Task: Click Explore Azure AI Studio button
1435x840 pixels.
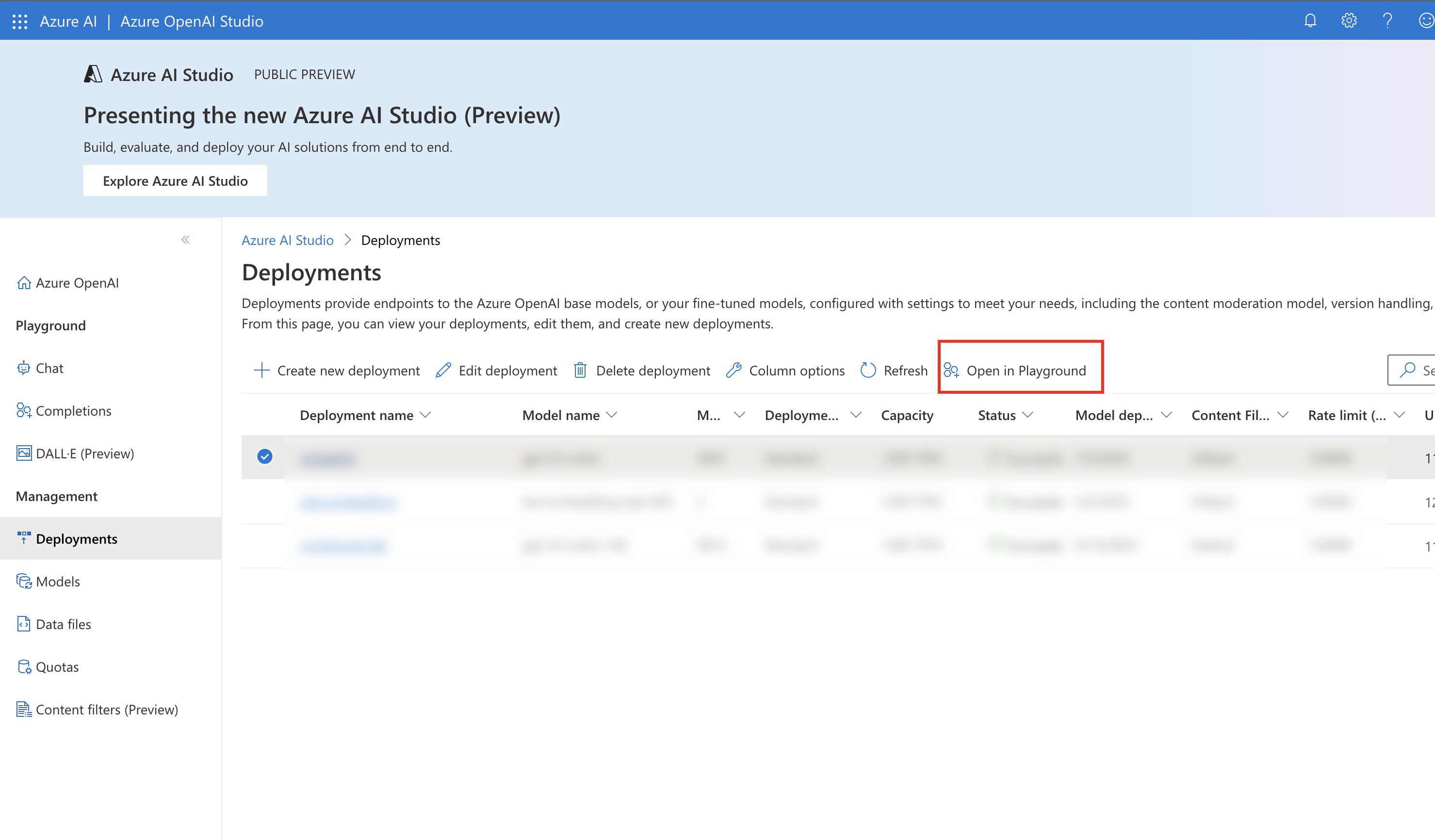Action: coord(175,180)
